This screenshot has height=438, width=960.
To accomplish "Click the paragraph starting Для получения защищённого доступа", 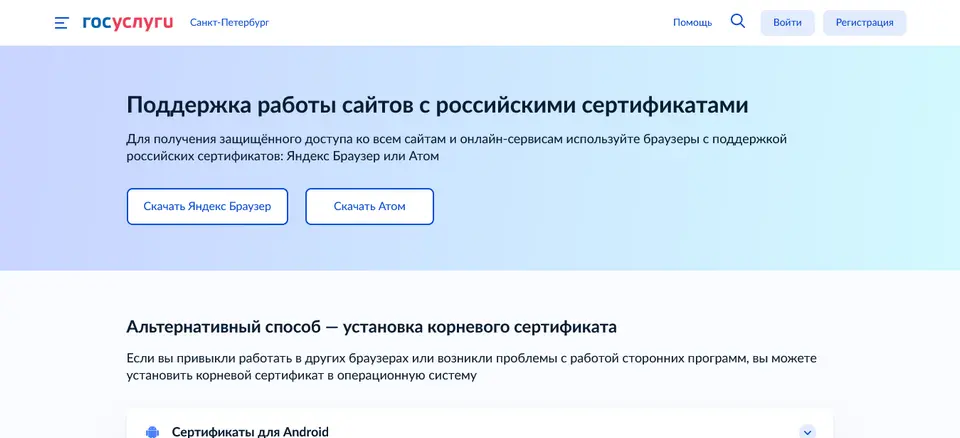I will pyautogui.click(x=456, y=148).
